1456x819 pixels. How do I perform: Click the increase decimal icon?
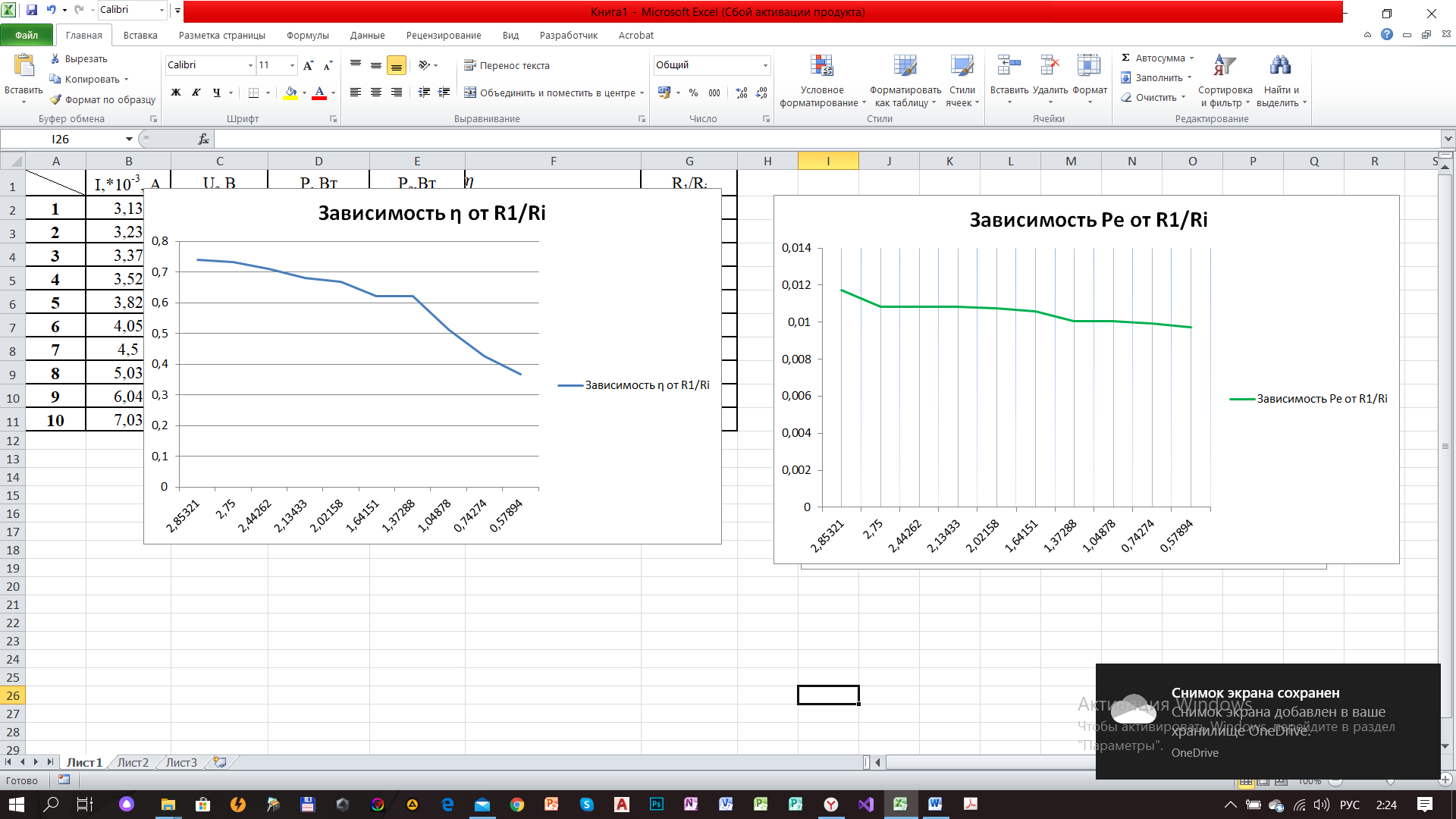[x=742, y=93]
